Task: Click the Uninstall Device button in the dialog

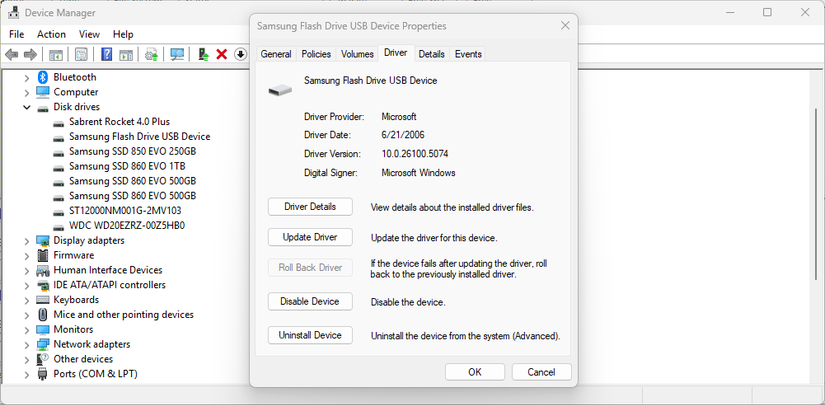Action: click(x=310, y=336)
